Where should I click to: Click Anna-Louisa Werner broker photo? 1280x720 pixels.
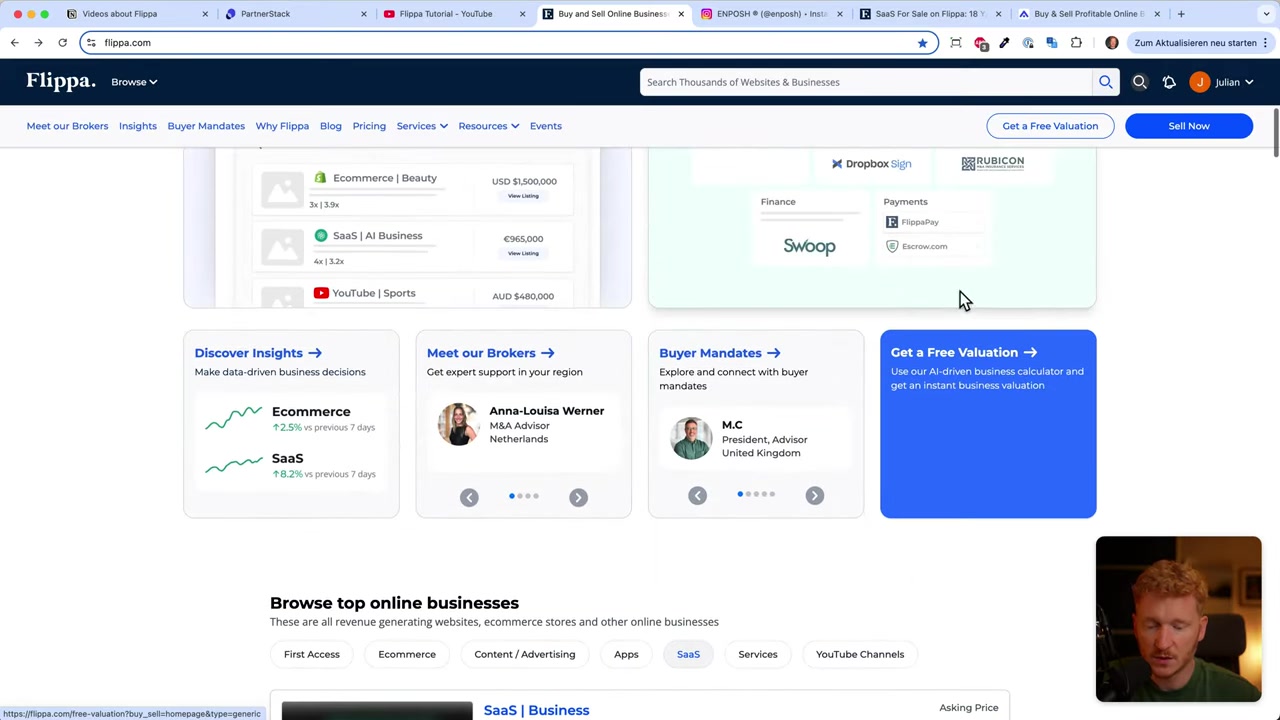coord(458,424)
